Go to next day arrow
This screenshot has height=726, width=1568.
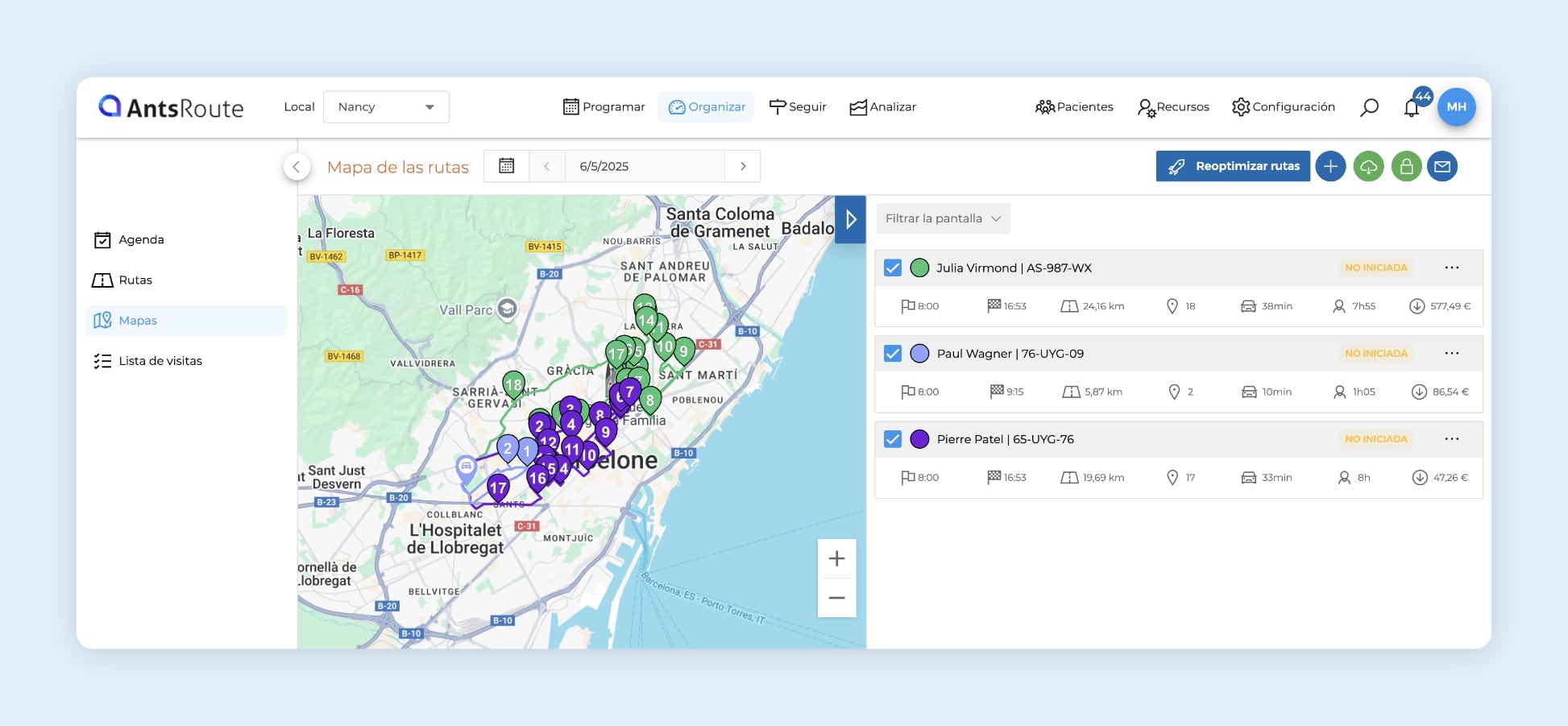(x=743, y=166)
